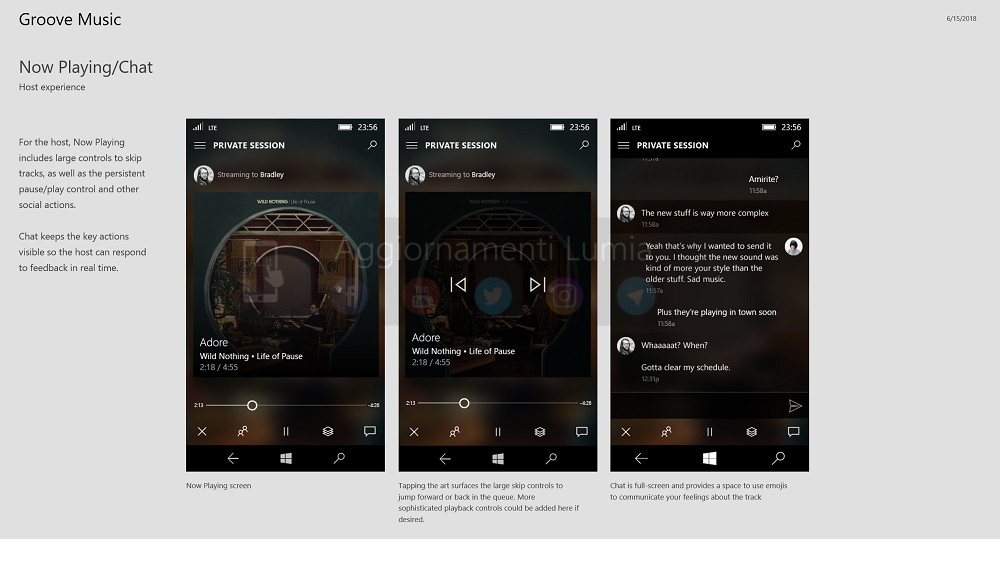This screenshot has width=1000, height=572.
Task: Tap song title 'Adore' on Now Playing phone
Action: pos(214,342)
